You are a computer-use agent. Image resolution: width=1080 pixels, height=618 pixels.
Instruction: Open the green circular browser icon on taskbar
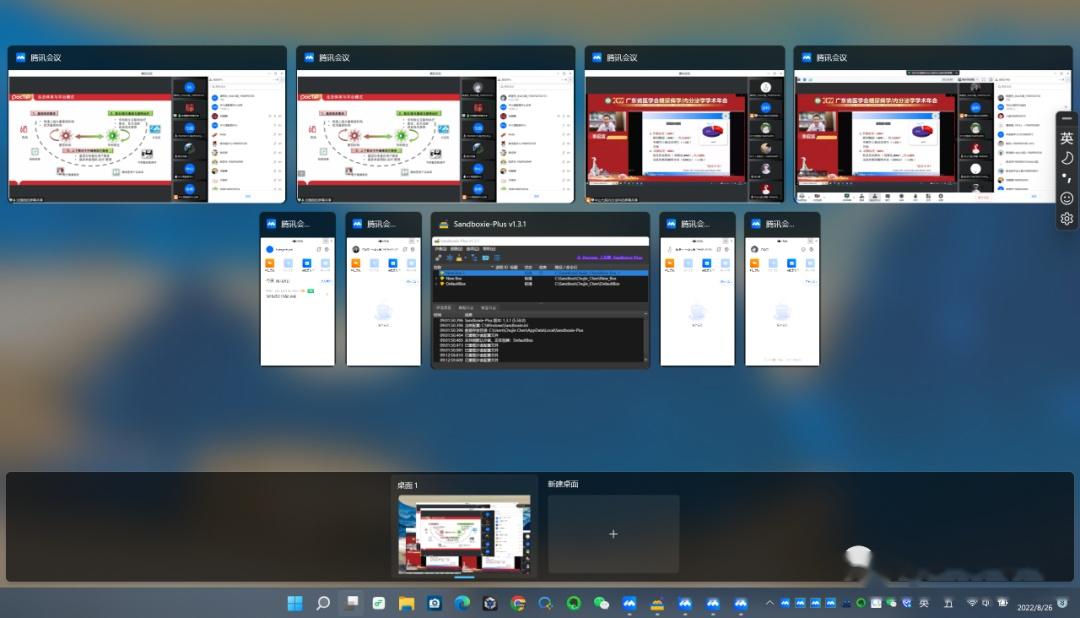pyautogui.click(x=573, y=604)
